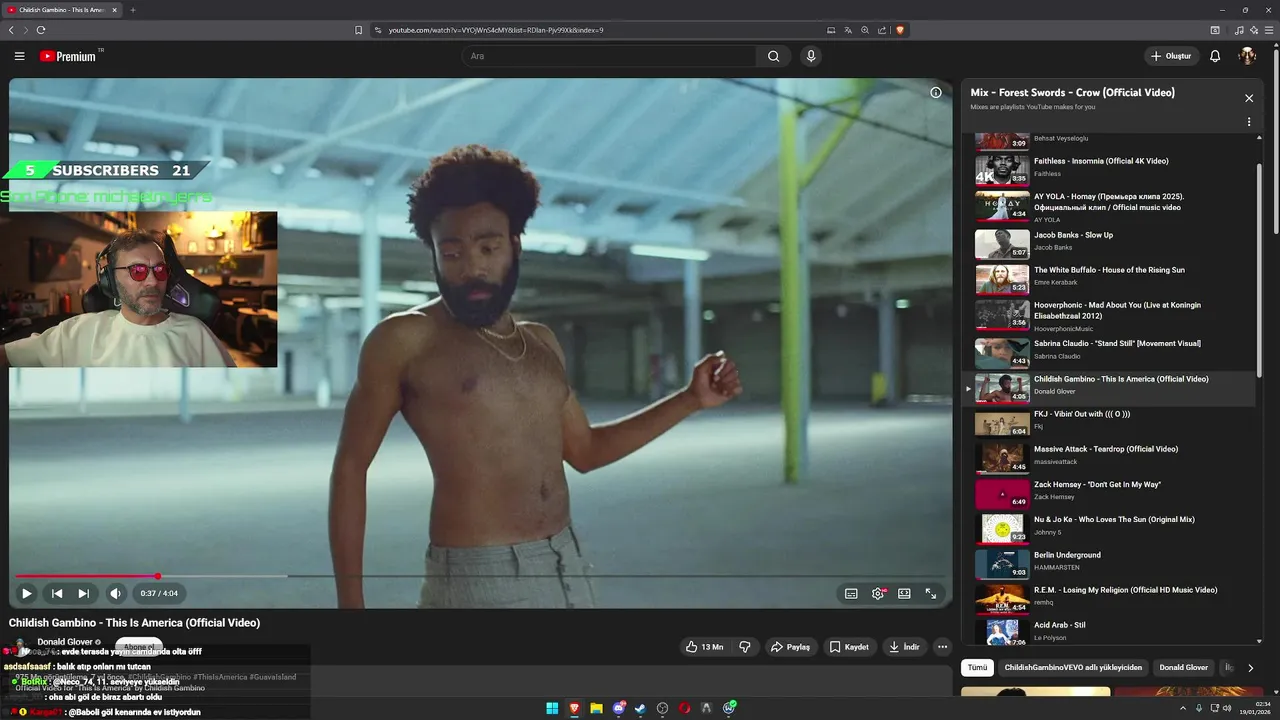Open a new browser tab

click(132, 10)
